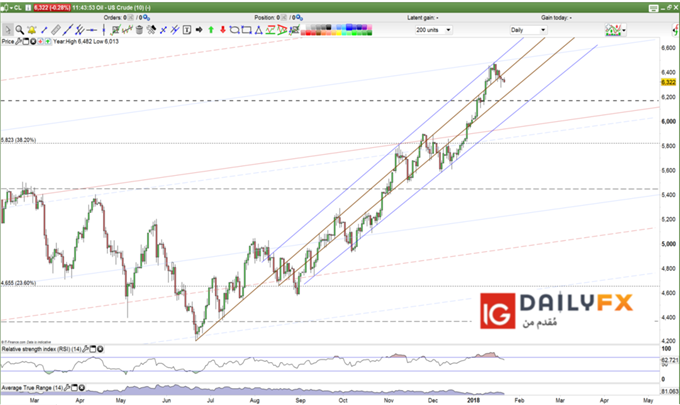
Task: Insert a black right arrow marker
Action: pyautogui.click(x=199, y=30)
